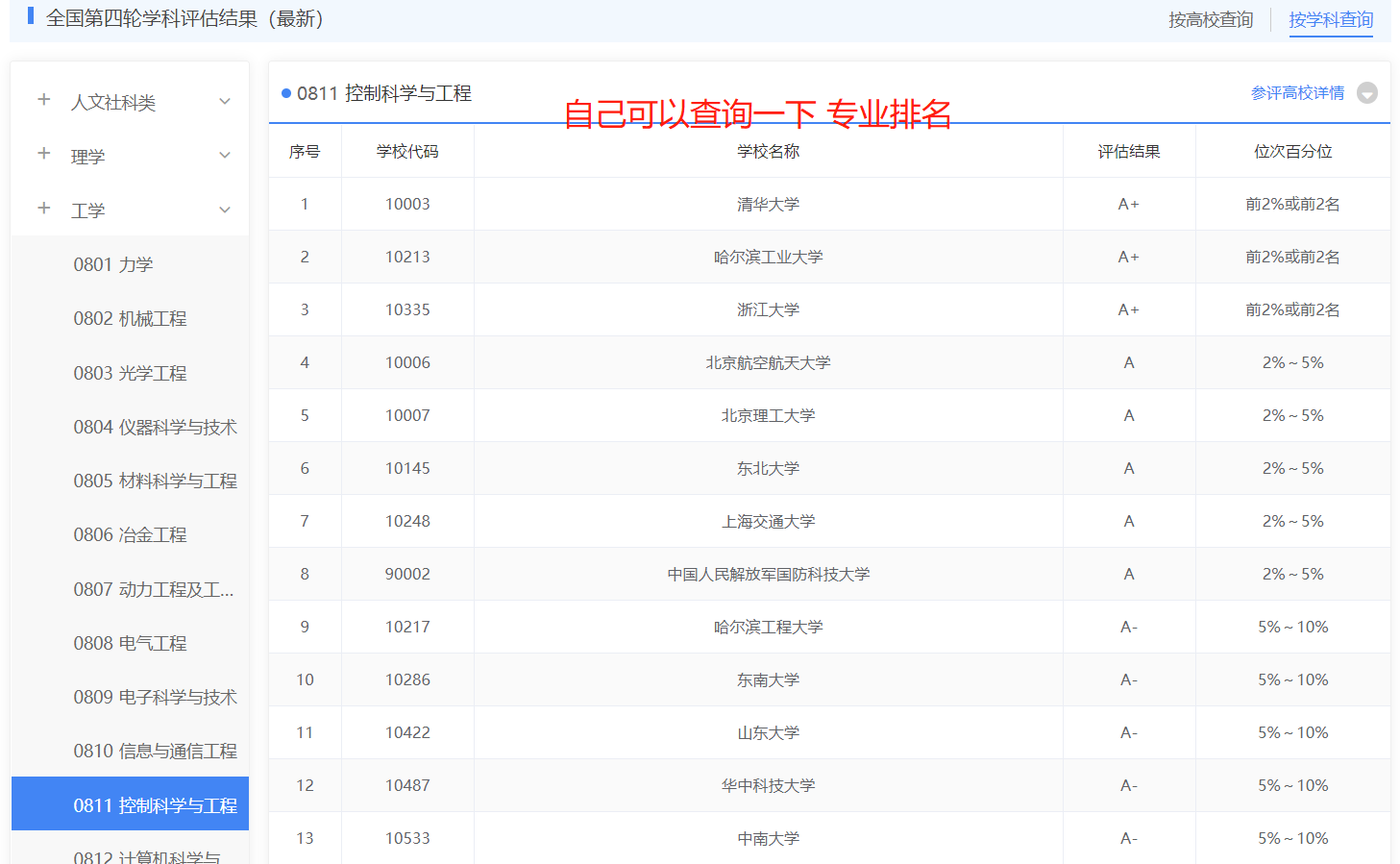Viewport: 1400px width, 864px height.
Task: Click the plus icon beside 理学
Action: tap(42, 155)
